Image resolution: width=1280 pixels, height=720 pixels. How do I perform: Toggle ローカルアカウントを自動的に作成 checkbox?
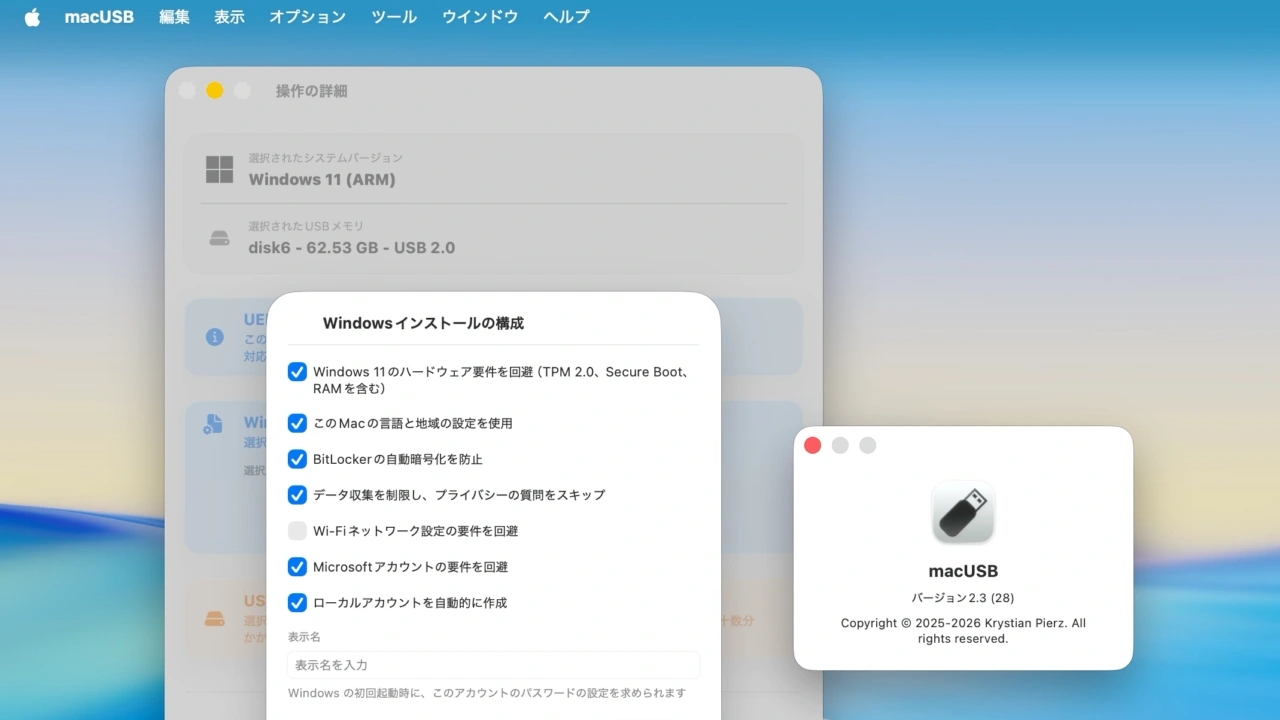(x=297, y=603)
